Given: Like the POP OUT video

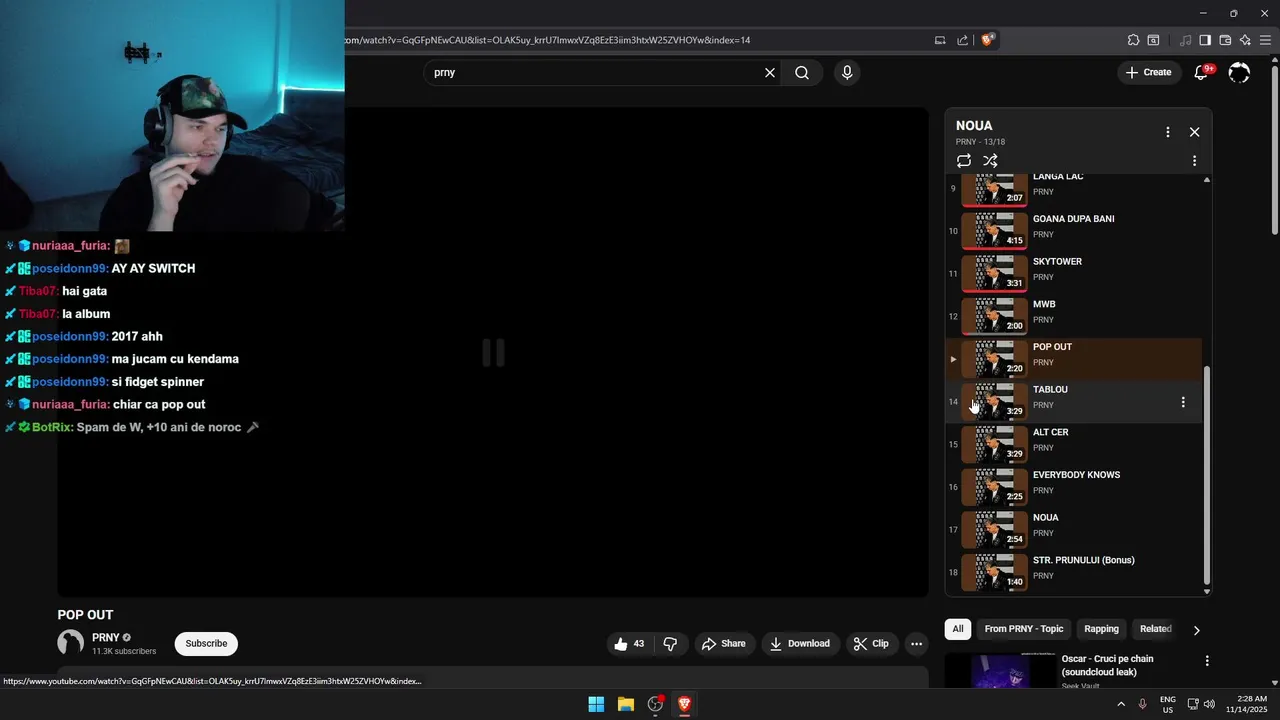Looking at the screenshot, I should 629,644.
